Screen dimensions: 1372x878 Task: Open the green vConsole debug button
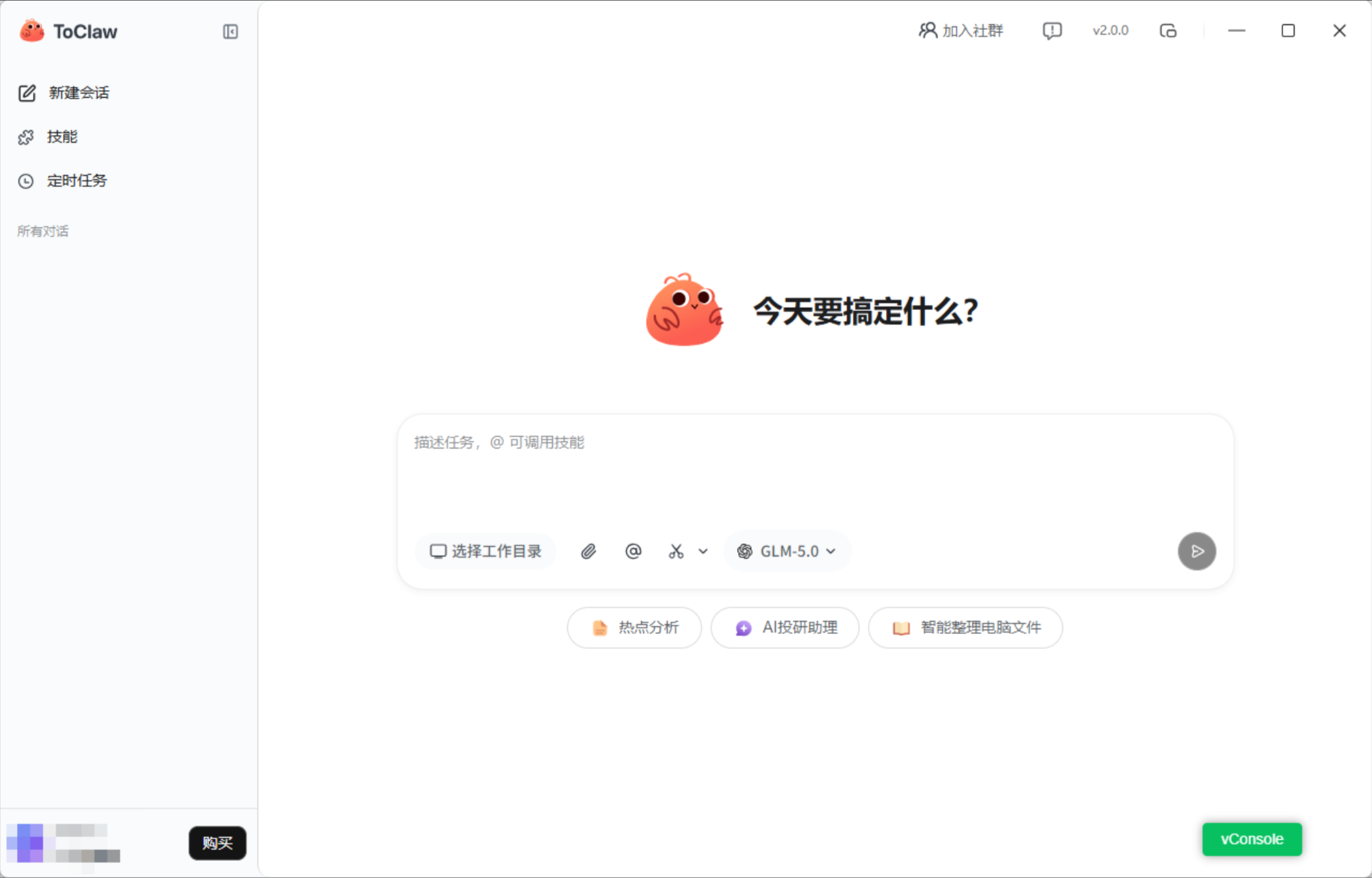[x=1252, y=839]
